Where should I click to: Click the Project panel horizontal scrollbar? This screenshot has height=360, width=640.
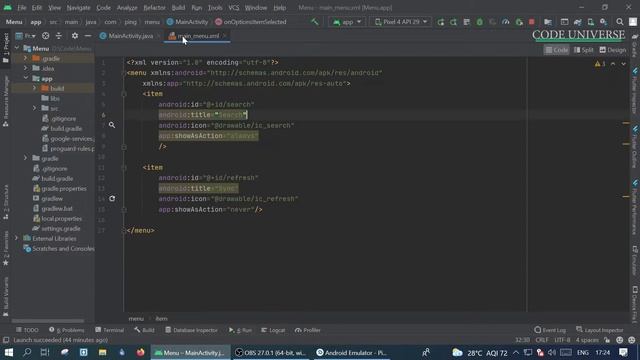pos(48,321)
